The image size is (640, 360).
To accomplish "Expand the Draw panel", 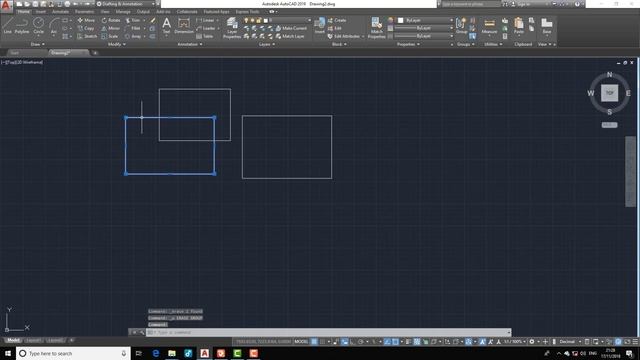I will click(x=38, y=44).
